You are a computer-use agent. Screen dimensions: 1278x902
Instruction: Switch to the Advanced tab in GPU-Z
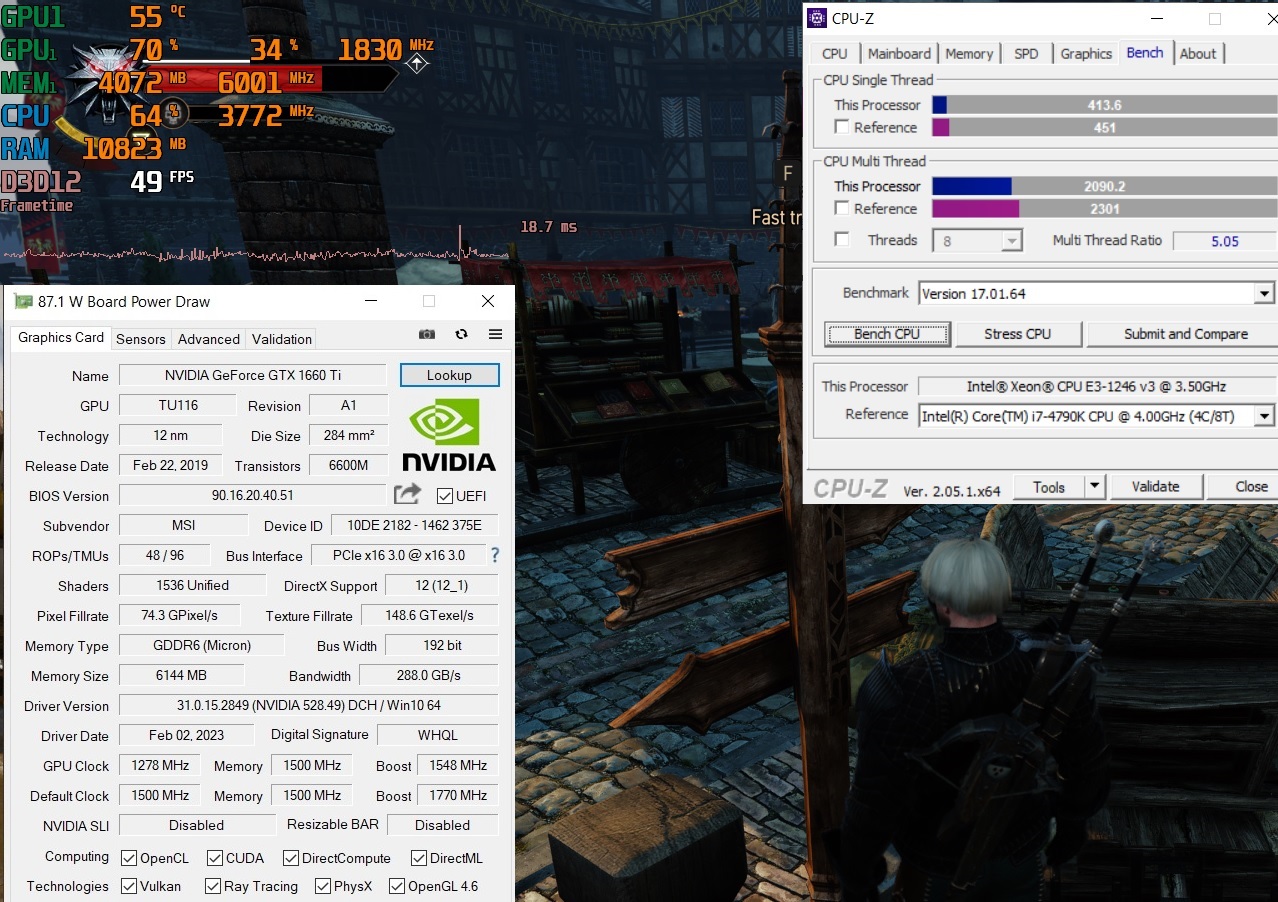(x=209, y=339)
